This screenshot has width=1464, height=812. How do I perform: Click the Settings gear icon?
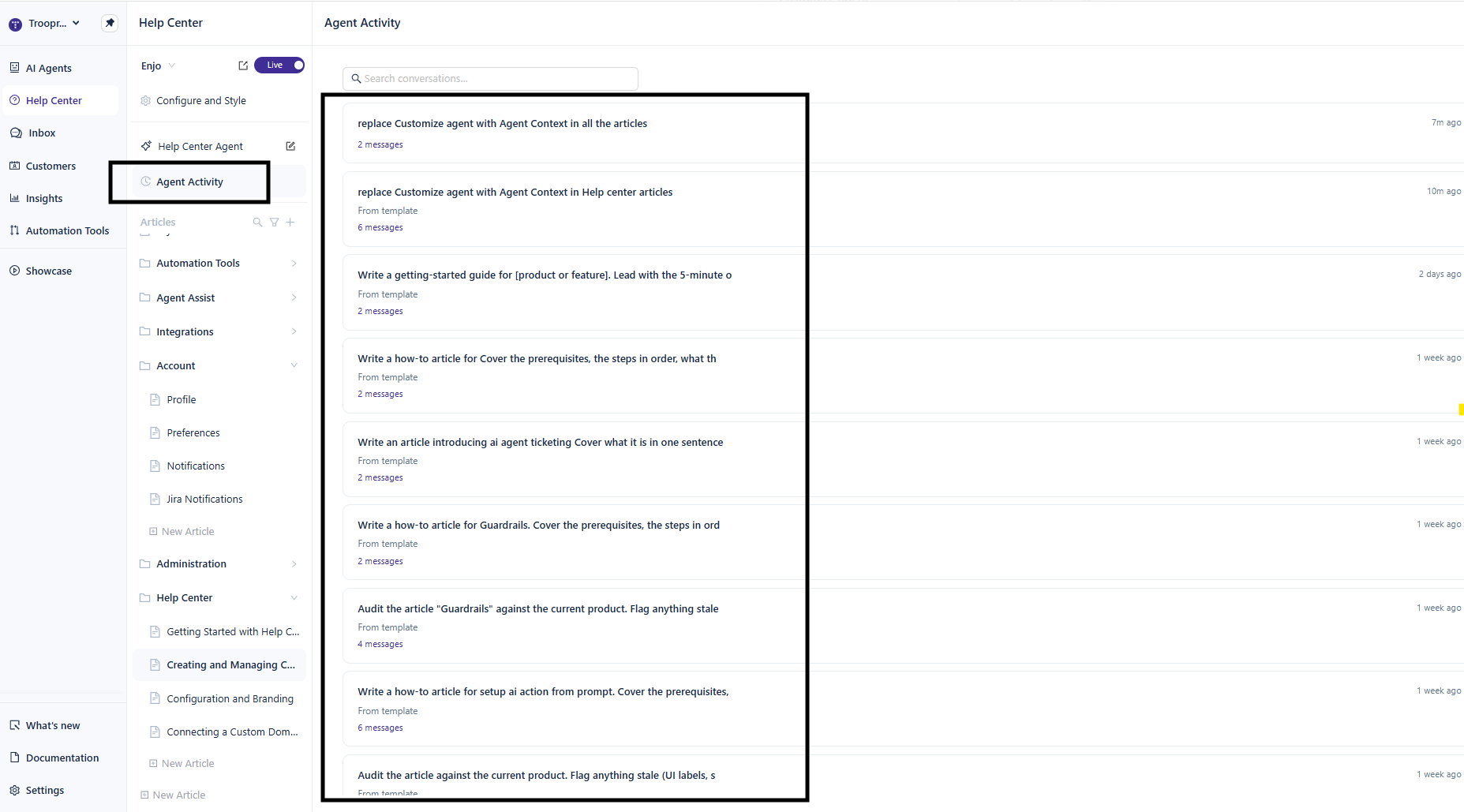[x=15, y=790]
